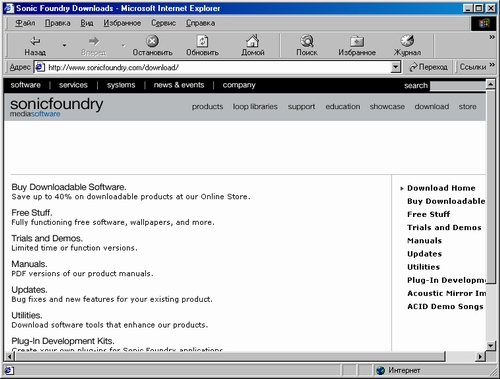
Task: Open the Forward button history dropdown arrow
Action: click(123, 45)
